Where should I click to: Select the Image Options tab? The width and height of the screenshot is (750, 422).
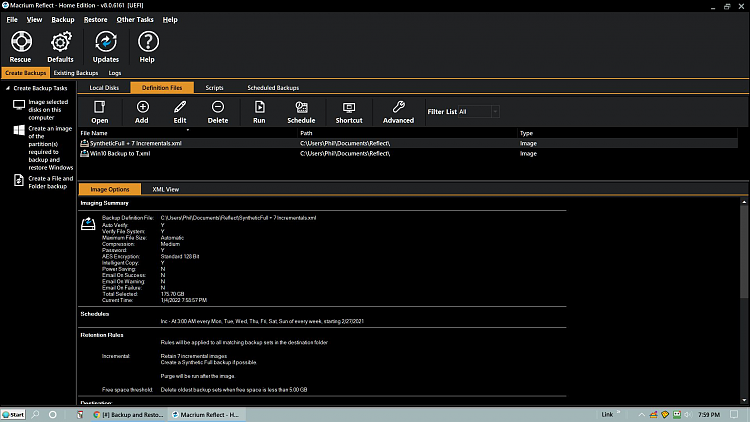coord(110,189)
